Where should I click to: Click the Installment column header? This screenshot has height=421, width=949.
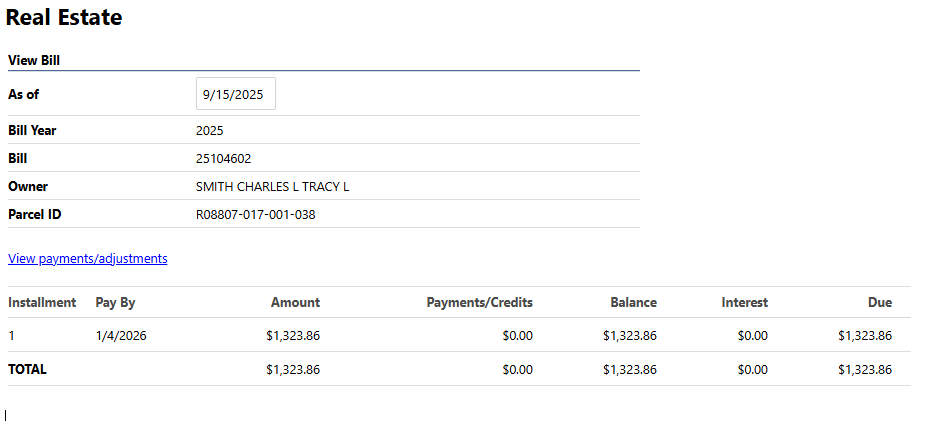point(42,302)
